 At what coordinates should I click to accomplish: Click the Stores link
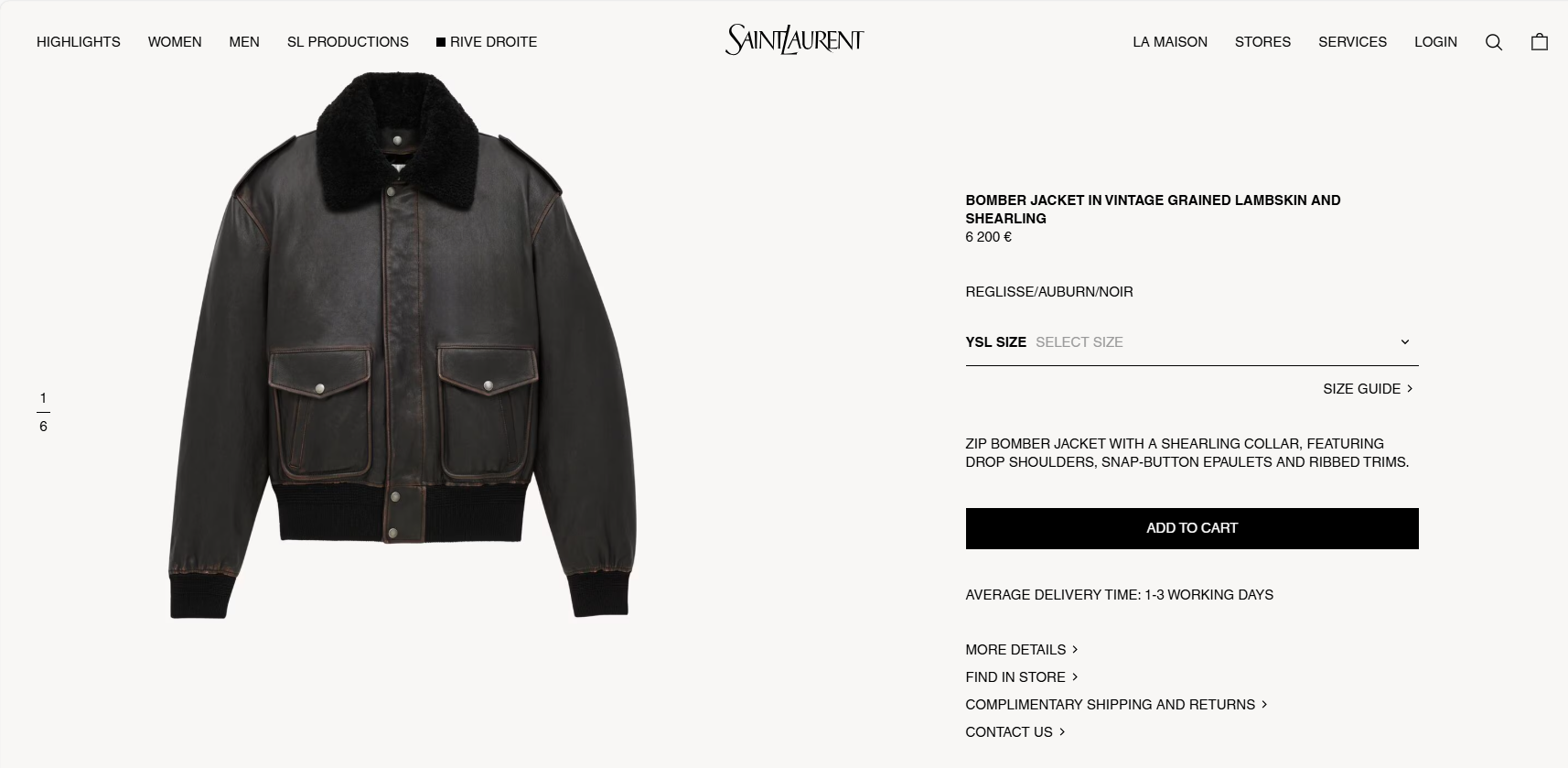(1262, 42)
